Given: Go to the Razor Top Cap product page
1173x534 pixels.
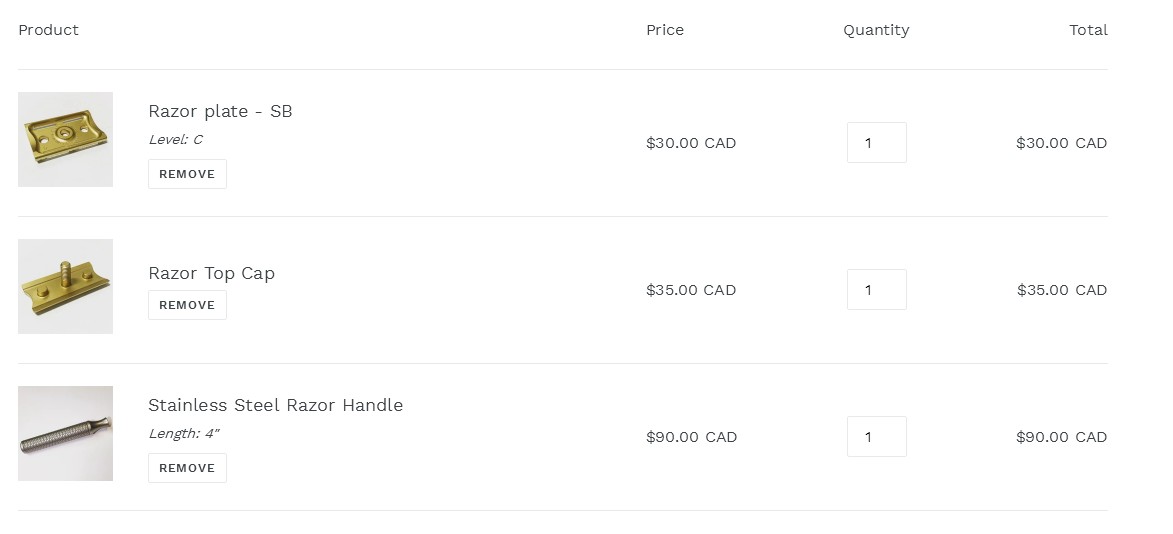Looking at the screenshot, I should 211,273.
